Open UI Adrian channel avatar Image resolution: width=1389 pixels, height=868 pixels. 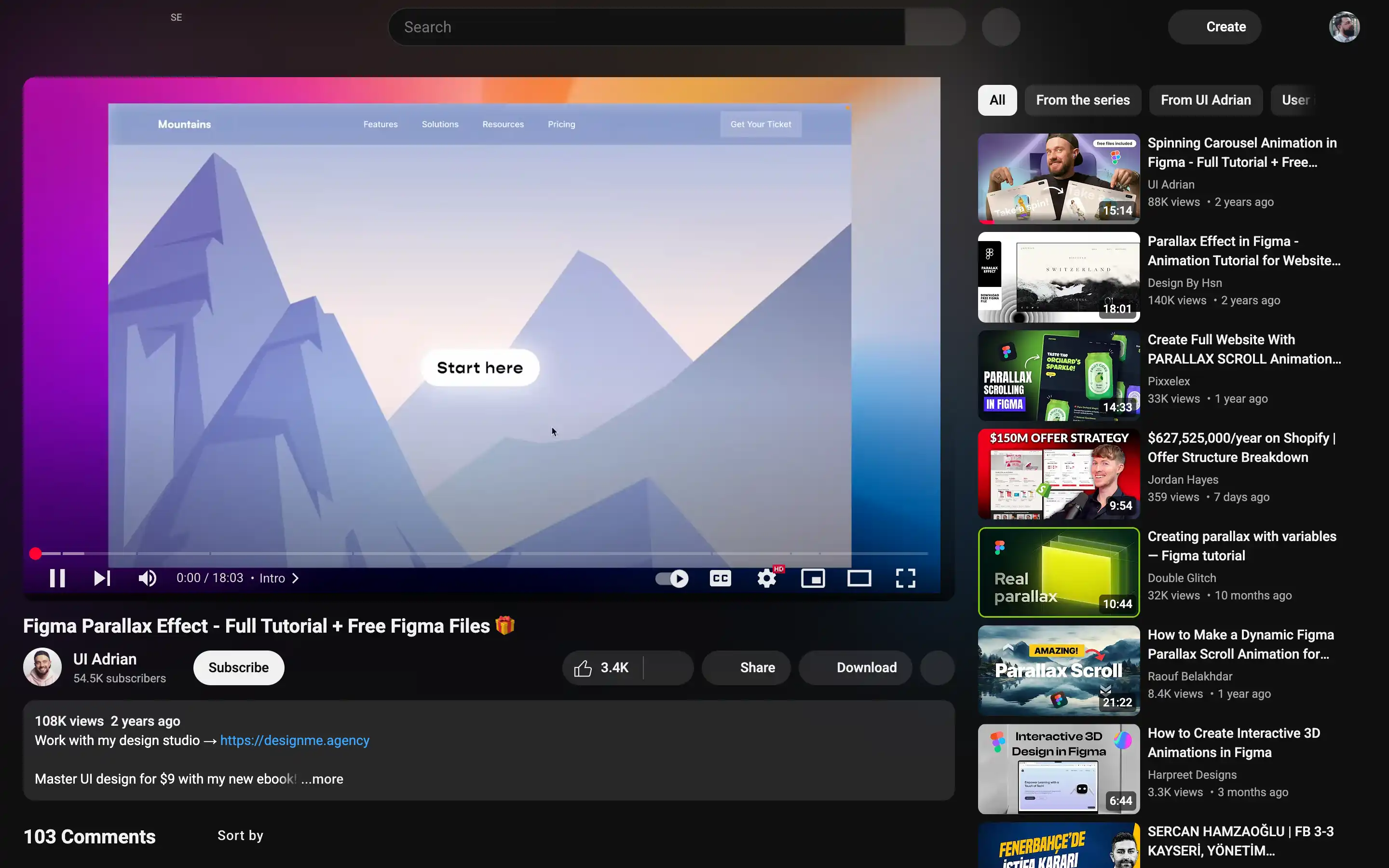pyautogui.click(x=42, y=667)
